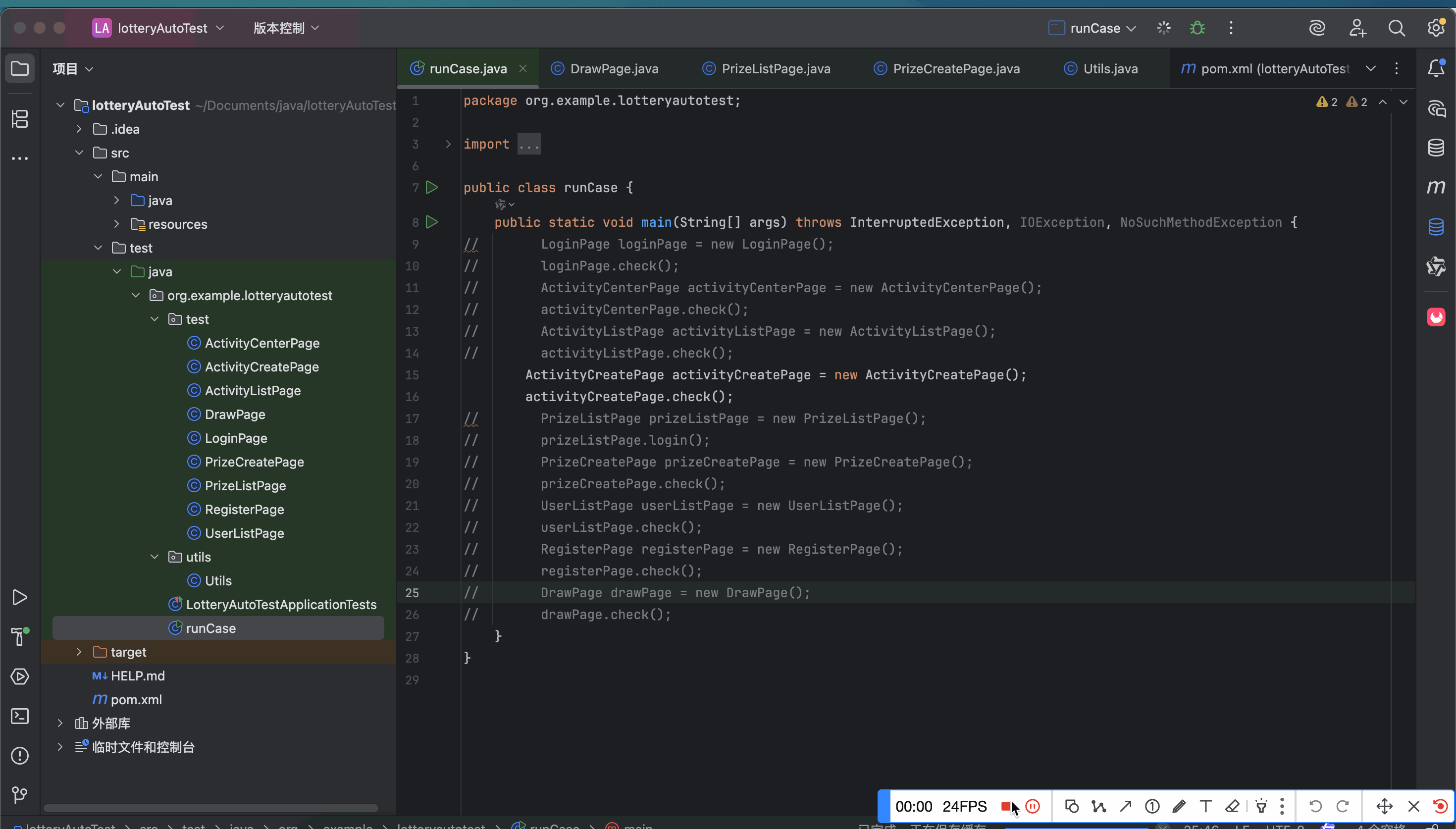The image size is (1456, 829).
Task: Open Code With Me add-user icon
Action: (x=1357, y=28)
